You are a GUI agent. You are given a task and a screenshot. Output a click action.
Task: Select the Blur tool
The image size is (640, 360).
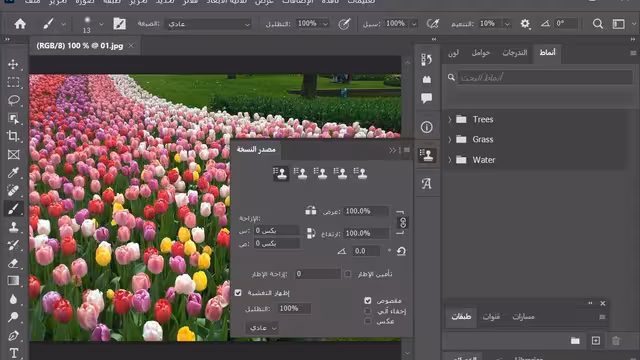tap(13, 299)
